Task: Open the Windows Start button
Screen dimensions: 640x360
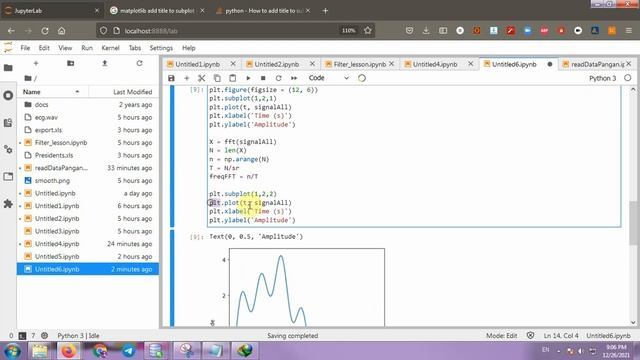Action: click(12, 351)
